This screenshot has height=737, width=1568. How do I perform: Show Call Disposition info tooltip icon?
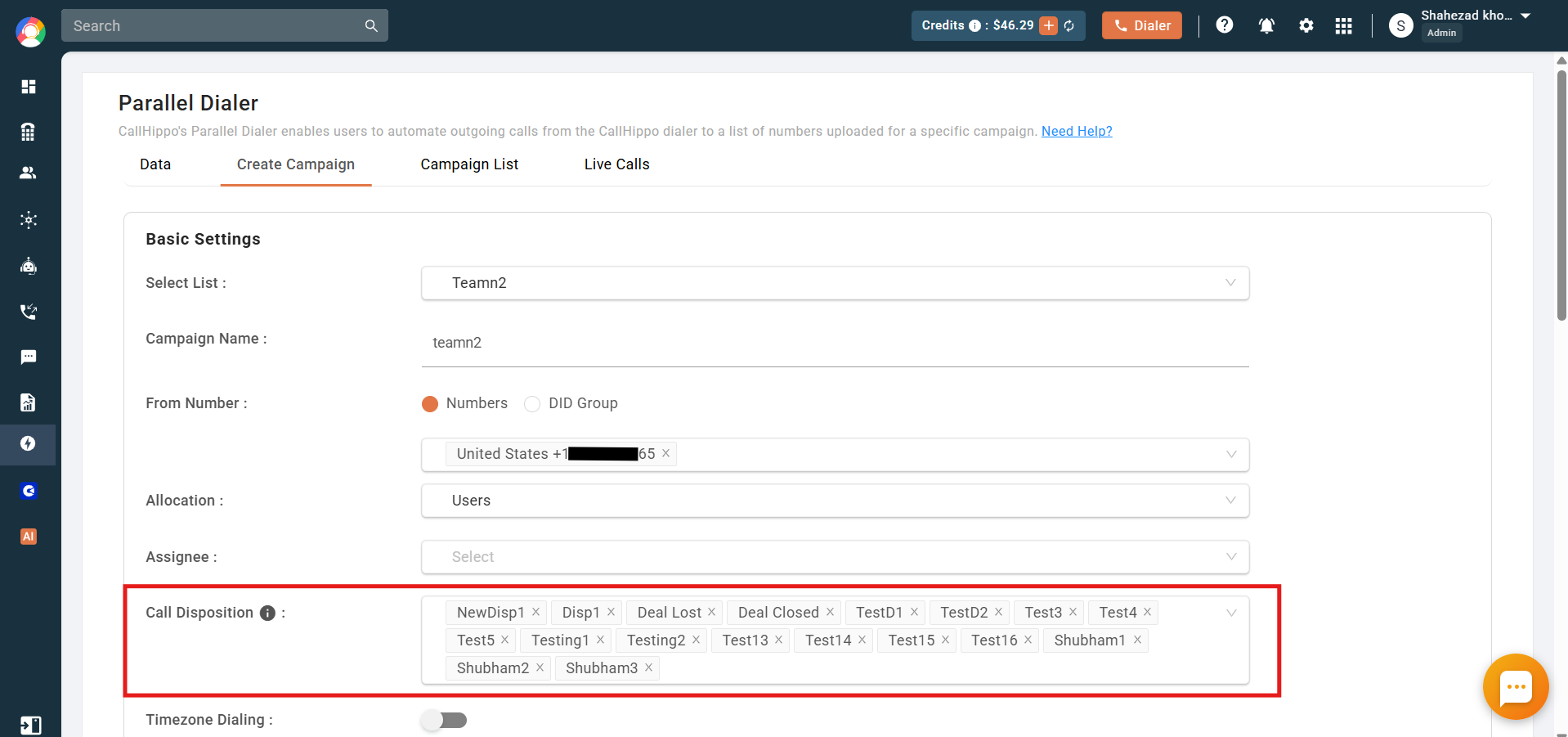coord(267,613)
